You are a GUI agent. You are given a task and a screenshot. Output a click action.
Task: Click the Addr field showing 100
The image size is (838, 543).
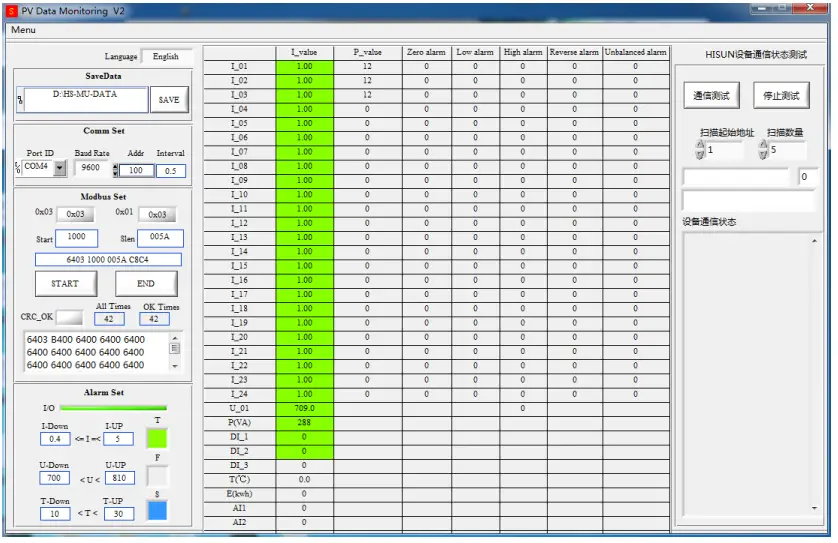(x=136, y=170)
